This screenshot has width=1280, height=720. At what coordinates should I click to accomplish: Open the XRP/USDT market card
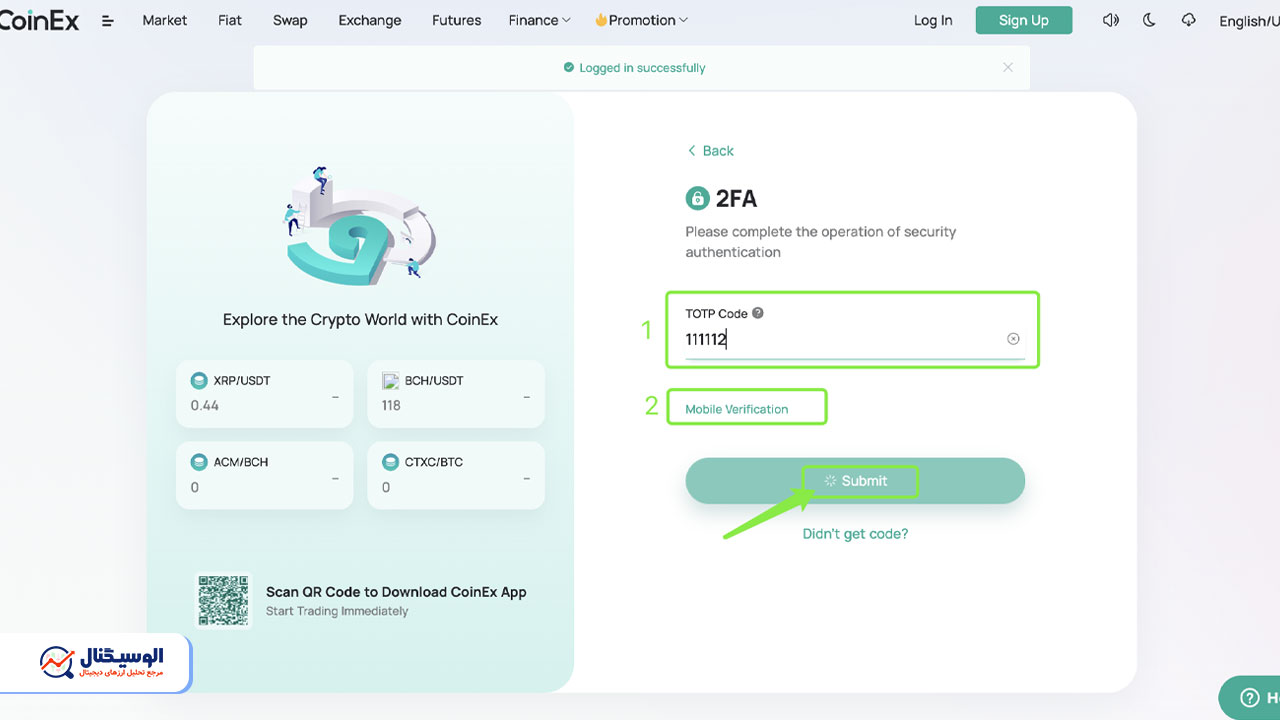click(265, 394)
